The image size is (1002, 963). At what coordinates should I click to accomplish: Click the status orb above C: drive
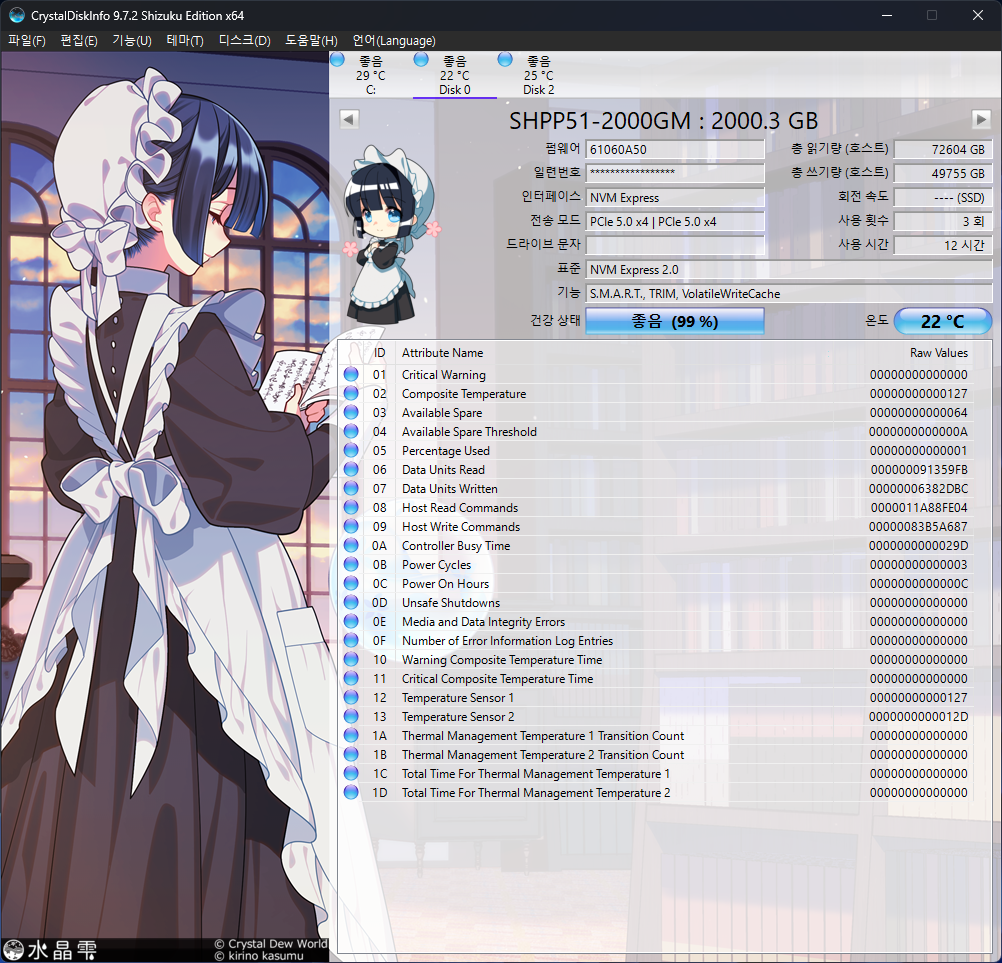tap(336, 60)
